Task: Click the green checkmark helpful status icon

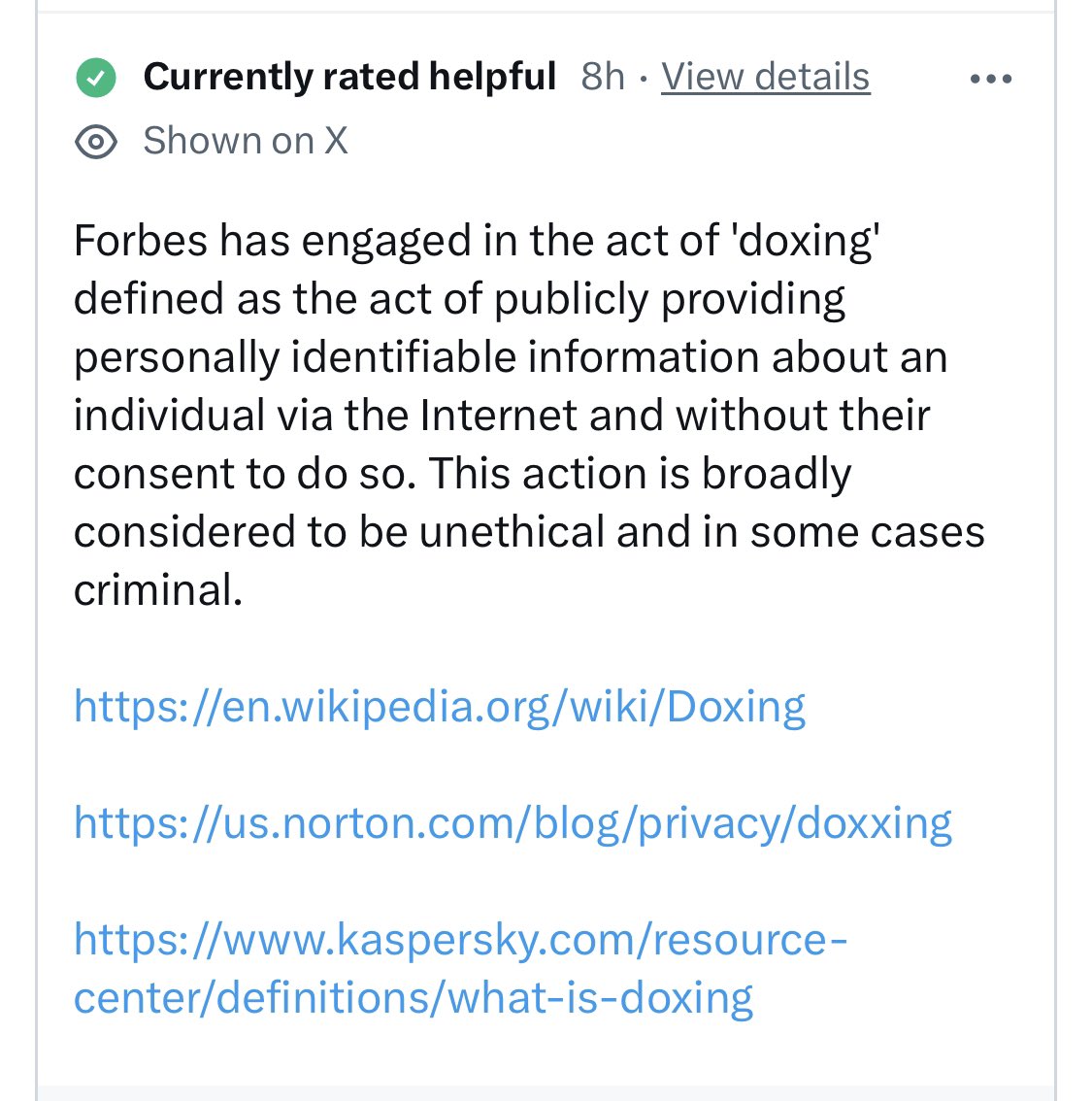Action: (x=96, y=78)
